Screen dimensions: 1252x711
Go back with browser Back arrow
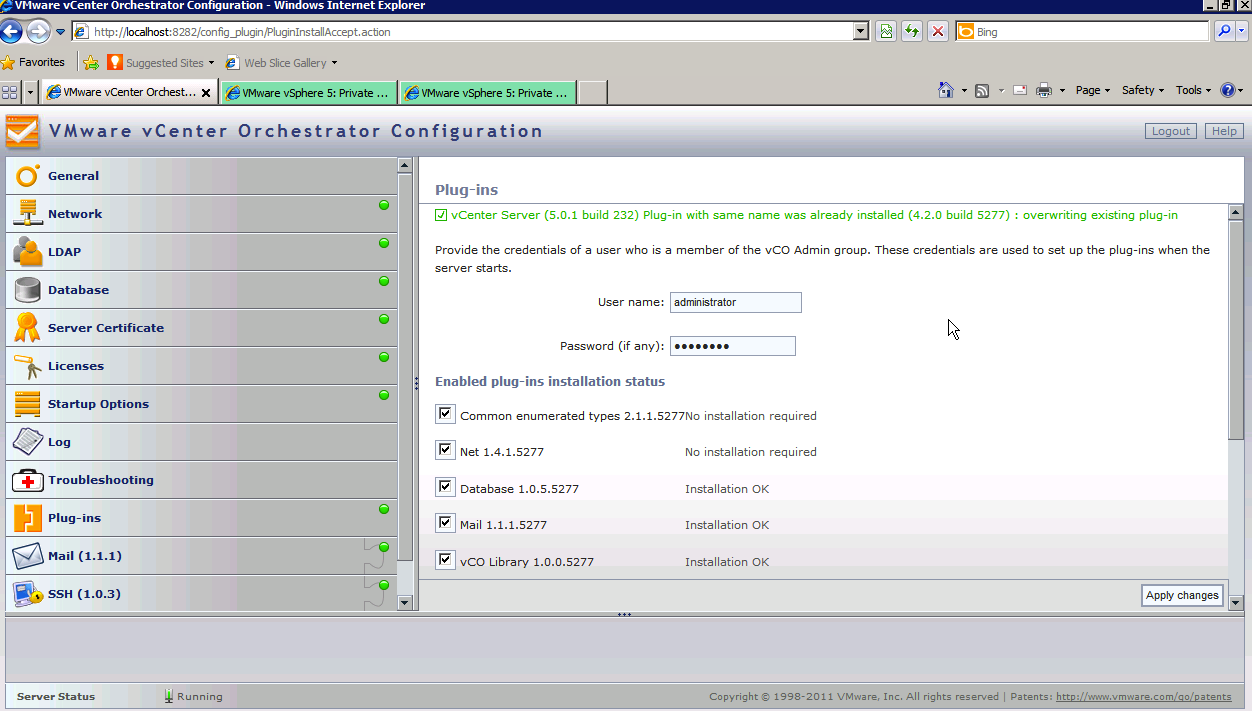[x=12, y=31]
